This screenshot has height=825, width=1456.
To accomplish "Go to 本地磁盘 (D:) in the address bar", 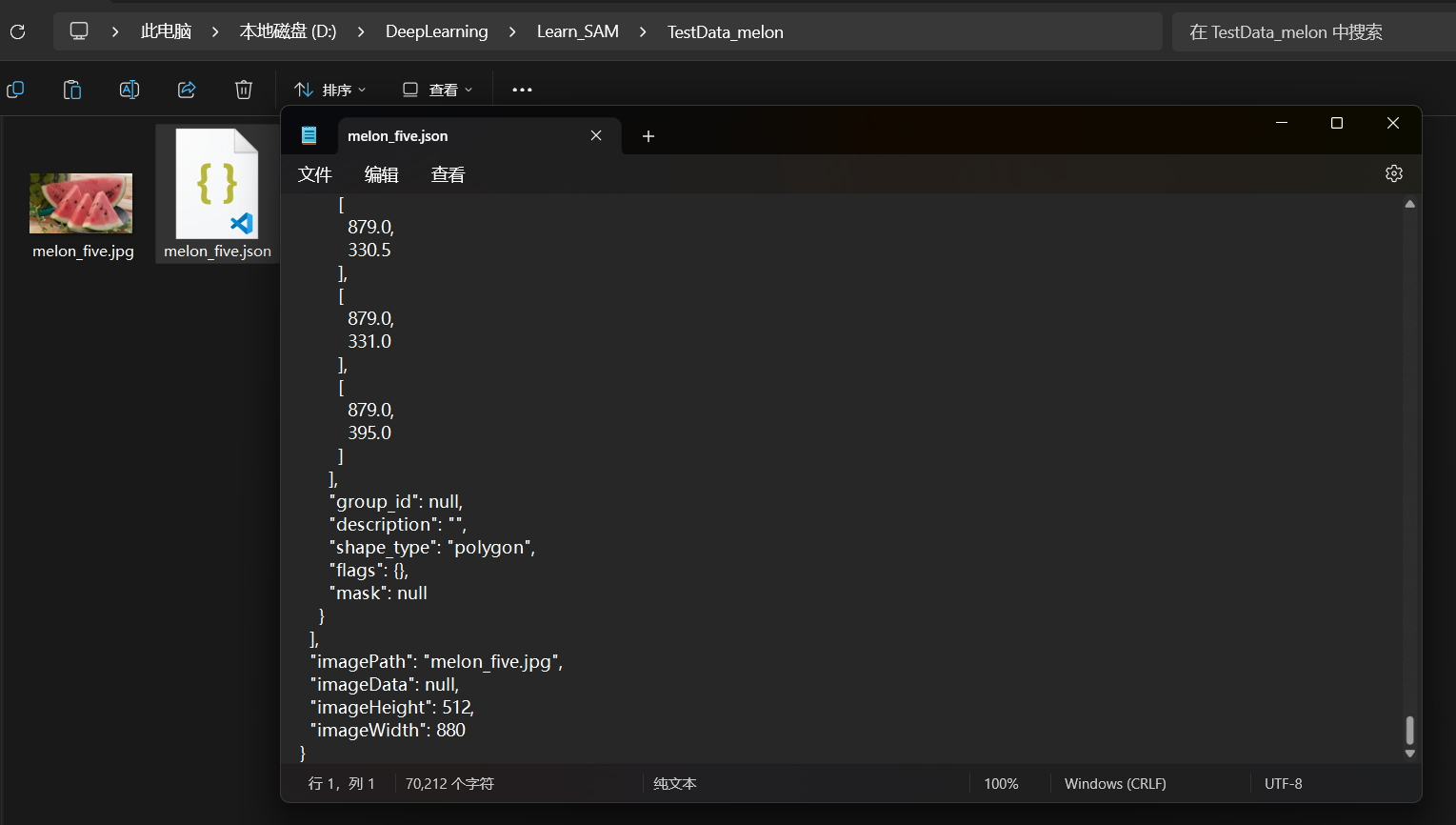I will [288, 31].
